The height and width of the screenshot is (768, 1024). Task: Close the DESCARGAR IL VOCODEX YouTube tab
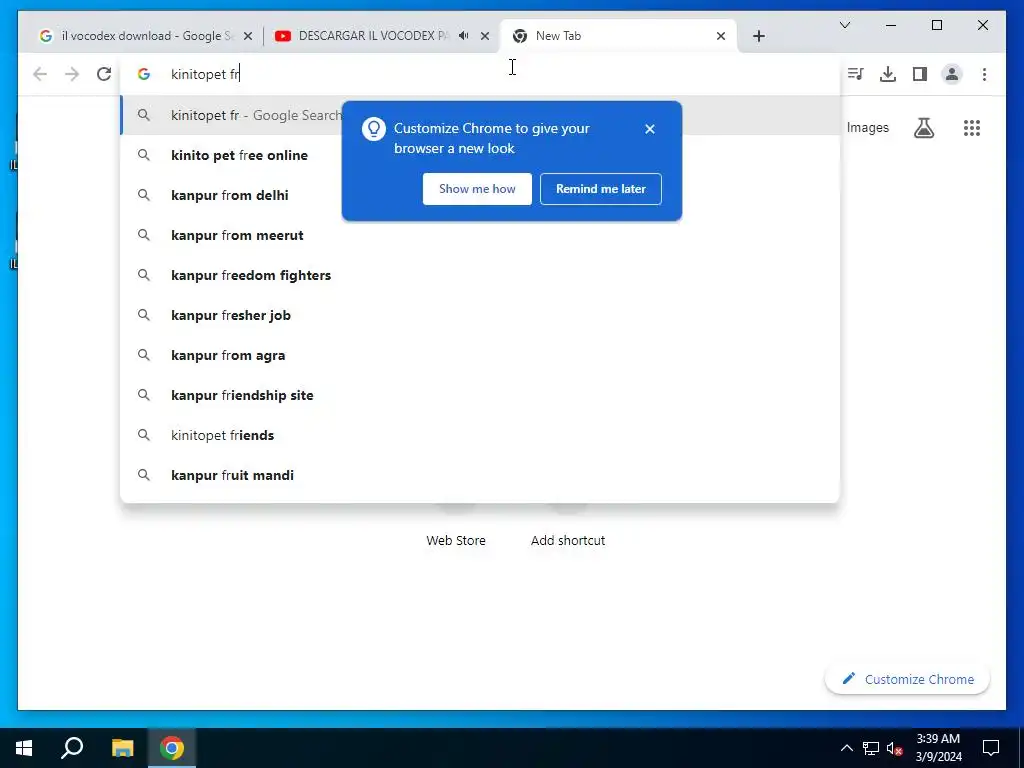pyautogui.click(x=485, y=37)
